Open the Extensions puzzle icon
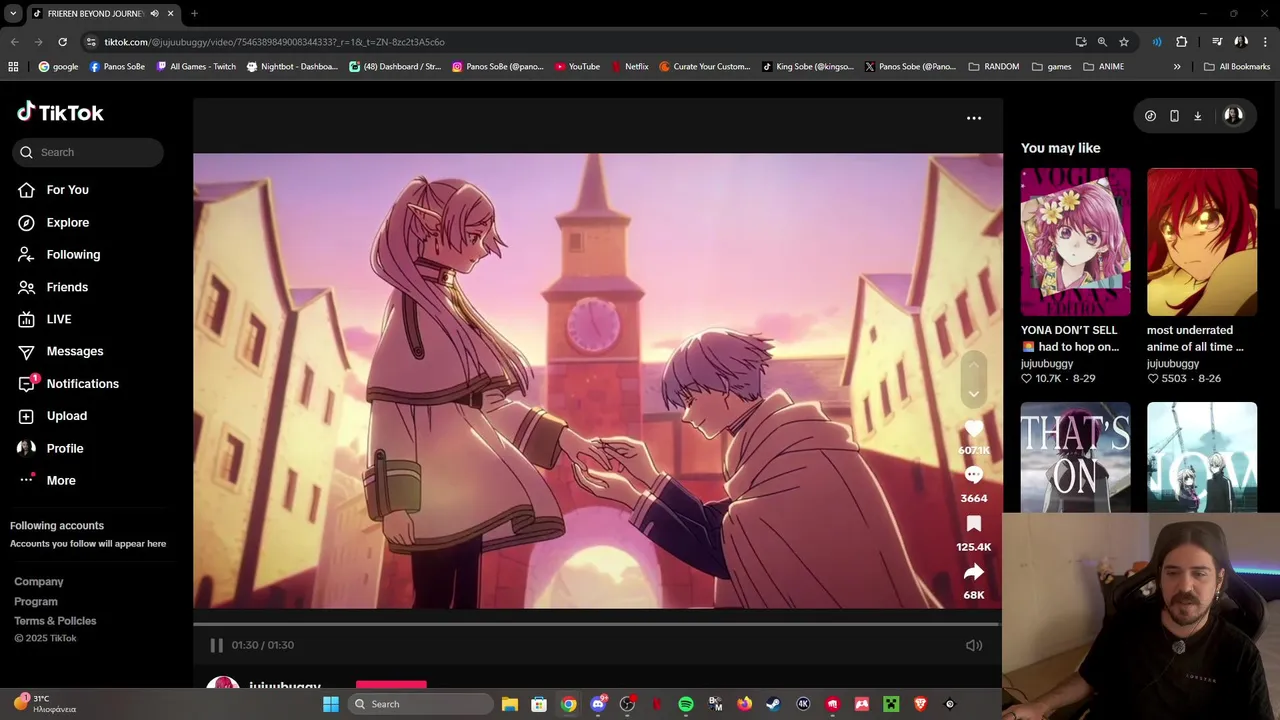This screenshot has width=1280, height=720. tap(1181, 42)
